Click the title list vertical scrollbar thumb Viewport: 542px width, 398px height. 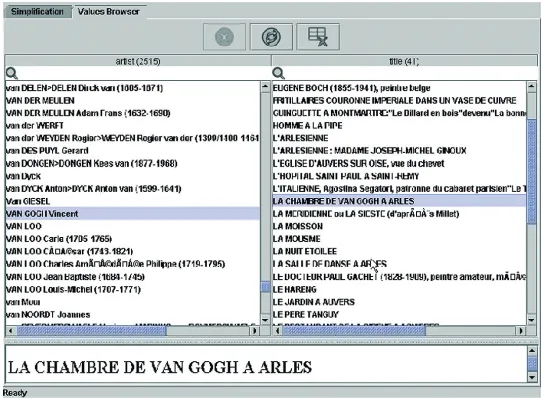(x=532, y=171)
